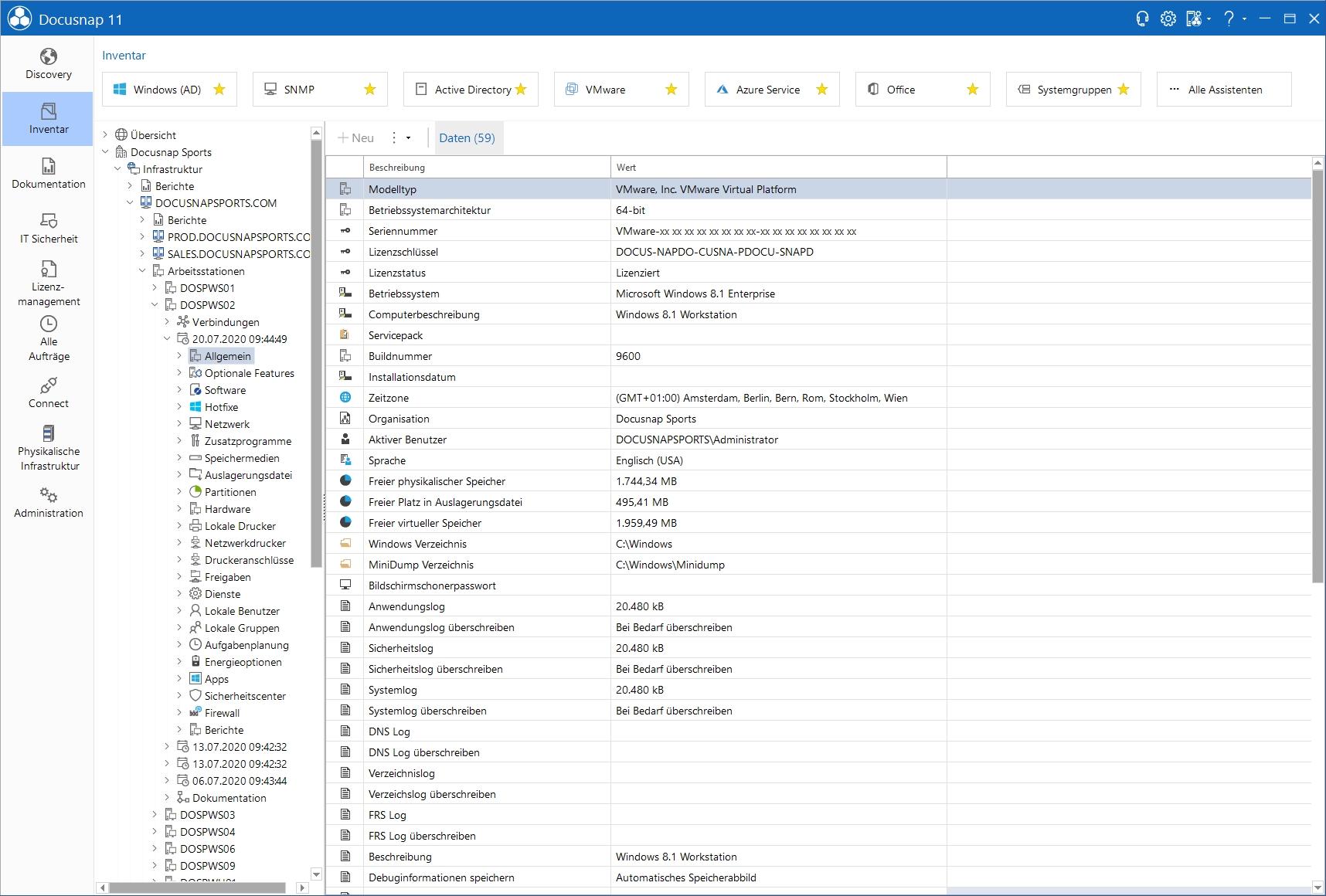The height and width of the screenshot is (896, 1326).
Task: Open the Connect section
Action: (48, 393)
